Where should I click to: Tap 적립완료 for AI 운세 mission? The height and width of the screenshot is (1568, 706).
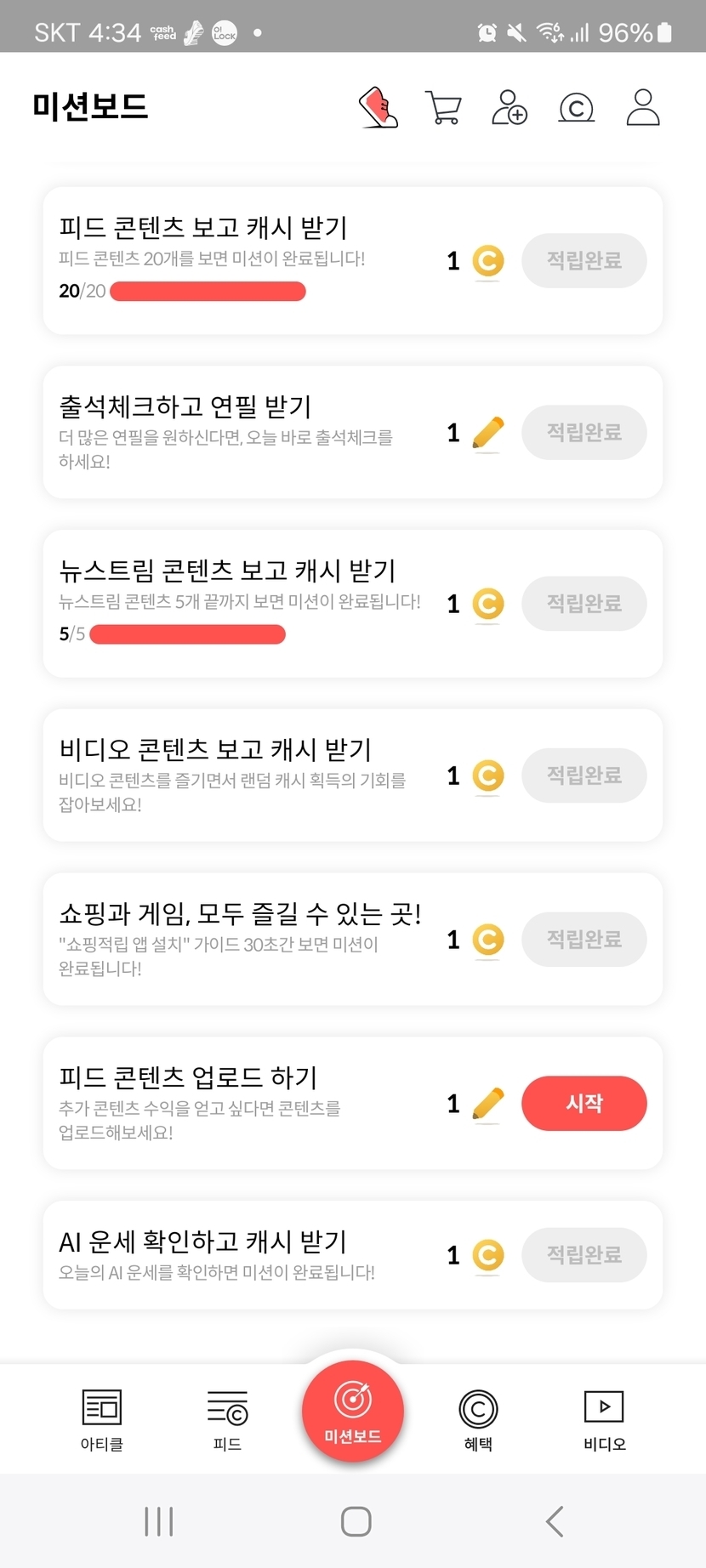pos(584,1255)
